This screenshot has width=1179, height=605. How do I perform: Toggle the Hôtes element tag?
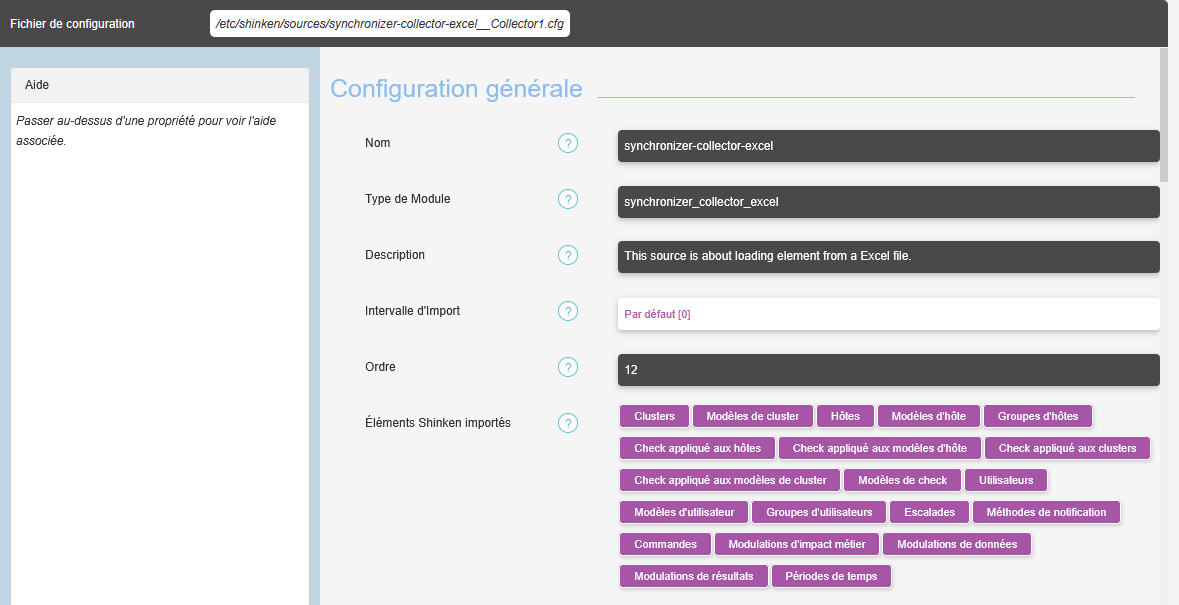point(845,416)
